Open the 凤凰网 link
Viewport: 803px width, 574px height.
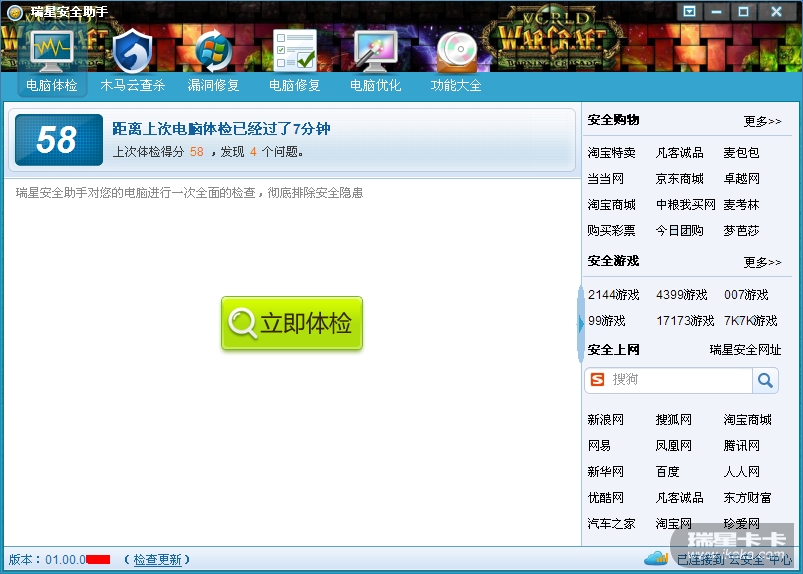click(673, 445)
